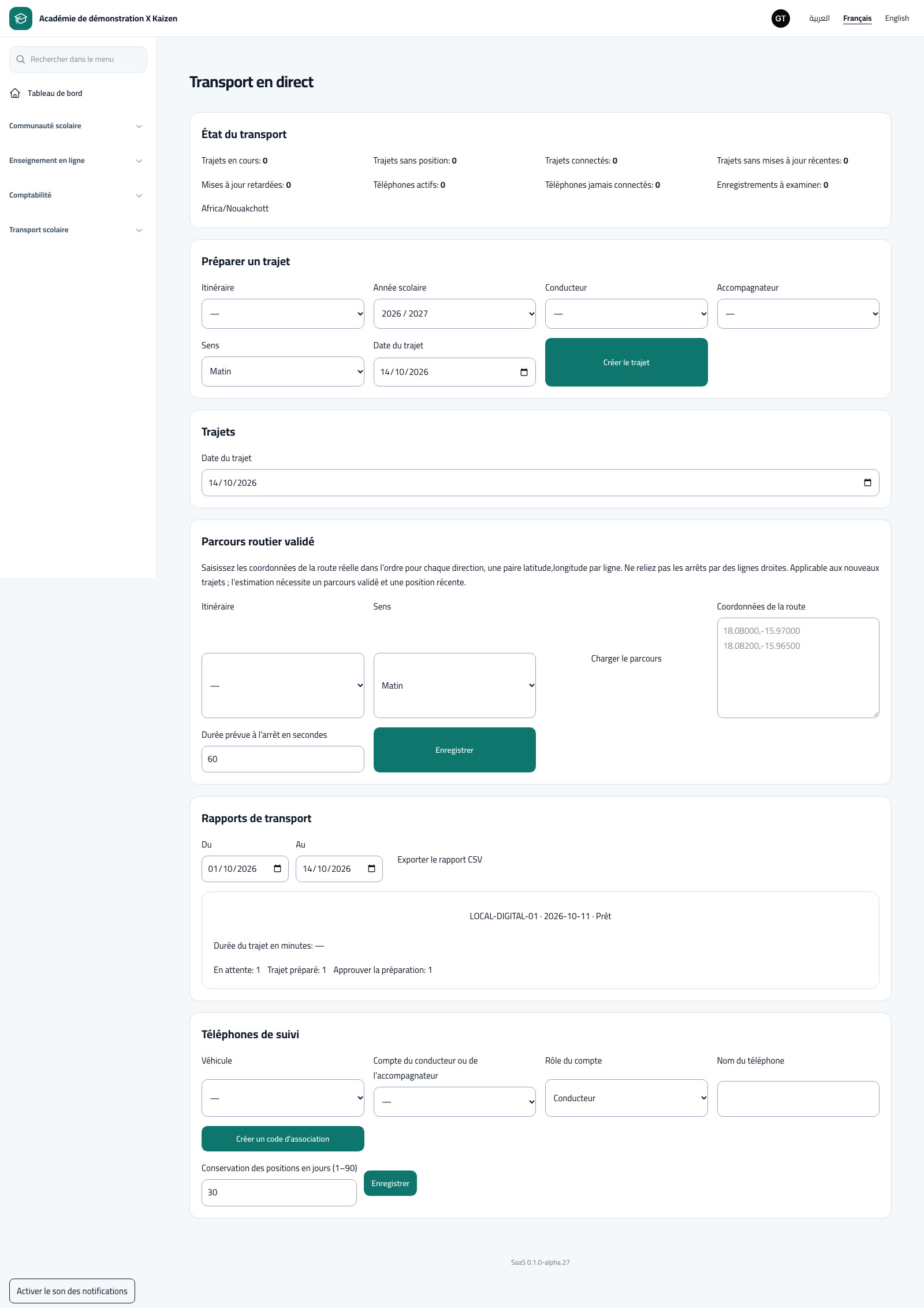
Task: Expand Communauté scolaire menu section
Action: [x=76, y=126]
